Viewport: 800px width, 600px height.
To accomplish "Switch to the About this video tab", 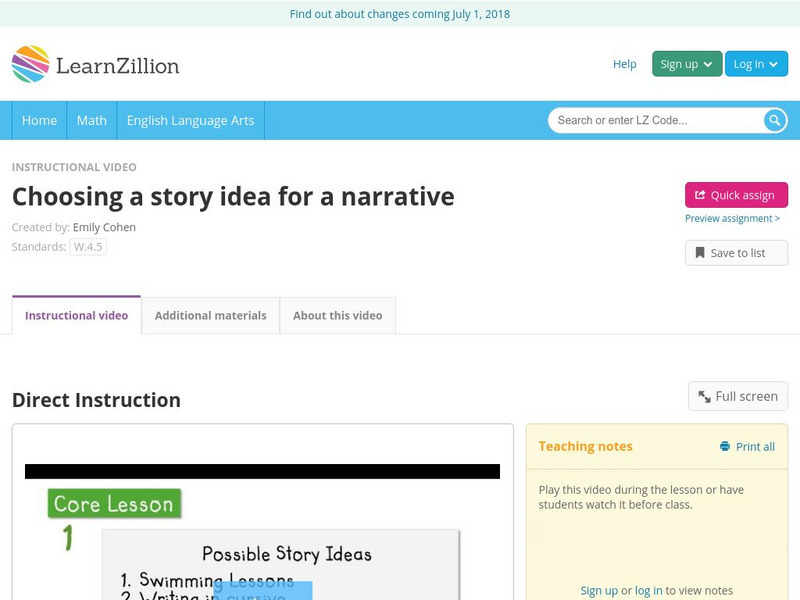I will click(x=337, y=315).
